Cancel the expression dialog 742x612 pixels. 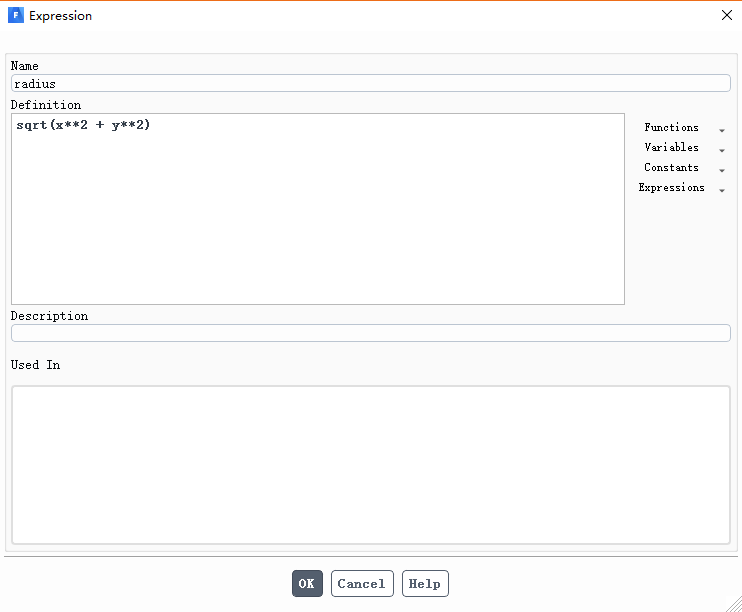point(360,584)
